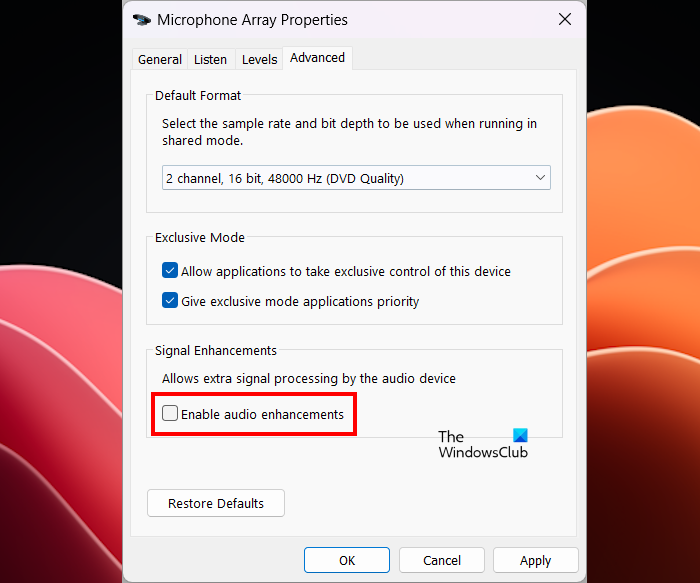700x583 pixels.
Task: Confirm the dialog with OK
Action: [347, 560]
